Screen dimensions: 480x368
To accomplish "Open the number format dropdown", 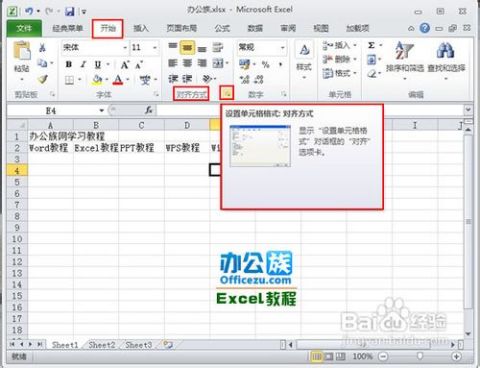I will tap(283, 48).
